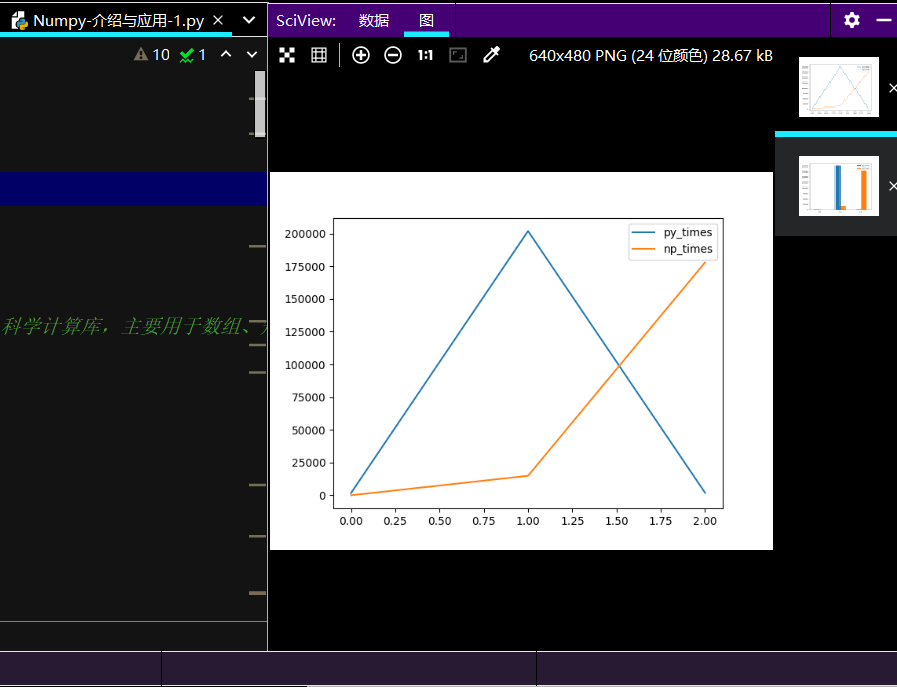The height and width of the screenshot is (687, 897).
Task: Close the Numpy-介绍与应用-1.py editor tab
Action: click(x=218, y=20)
